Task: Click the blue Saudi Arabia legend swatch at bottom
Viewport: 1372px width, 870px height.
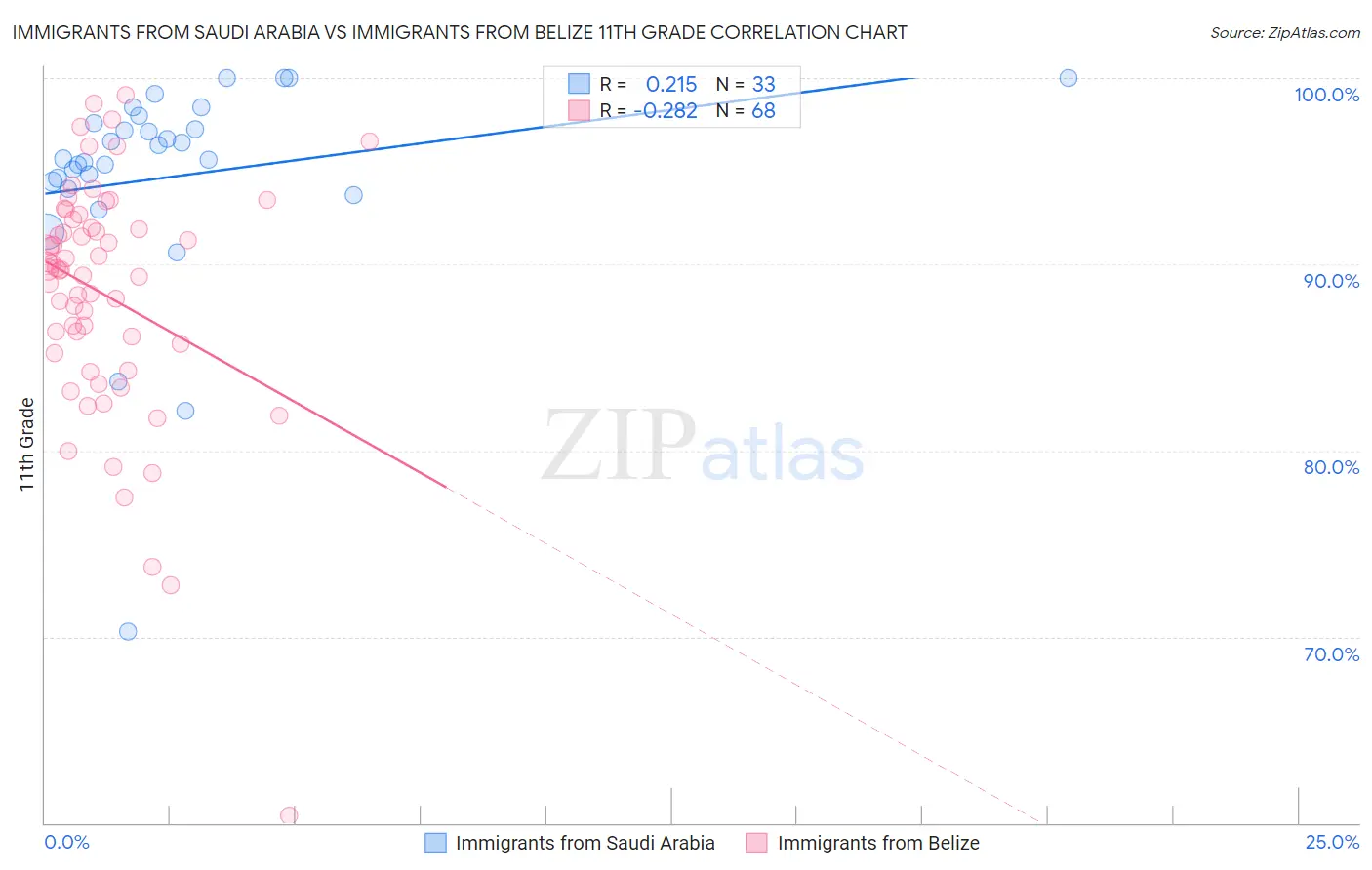Action: click(435, 843)
